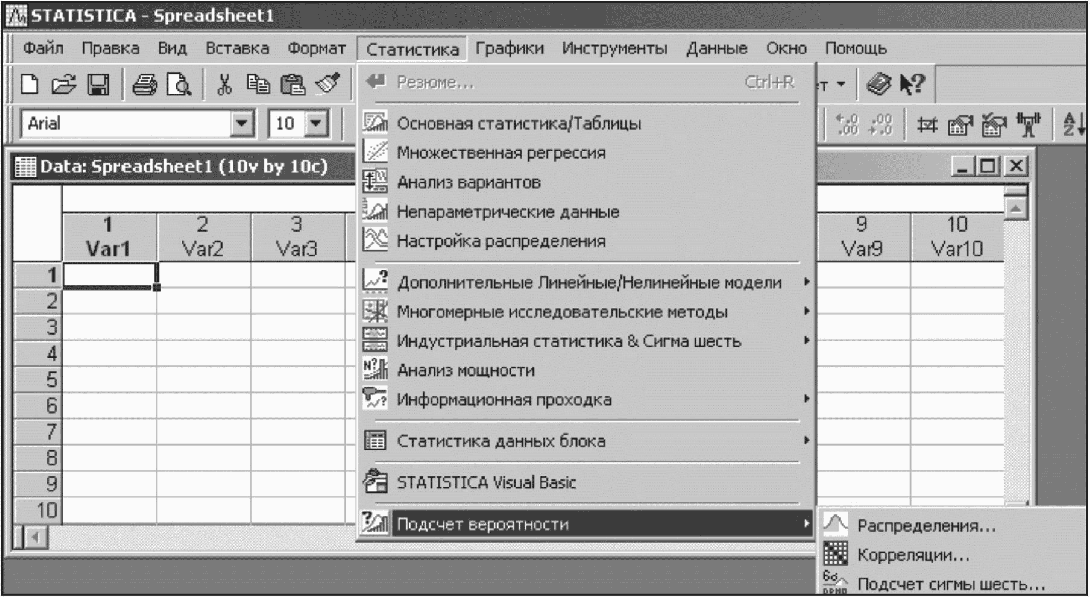
Task: Minimize the Data: Spreadsheet1 window
Action: click(x=964, y=165)
